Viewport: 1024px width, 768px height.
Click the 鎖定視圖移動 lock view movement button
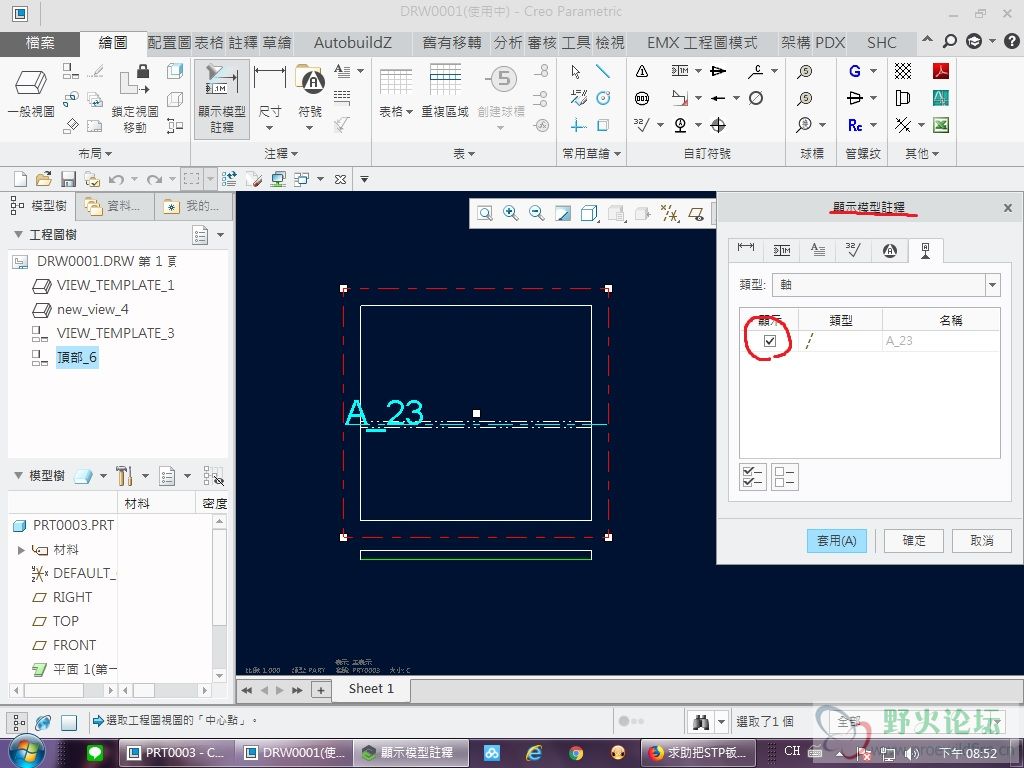click(135, 98)
